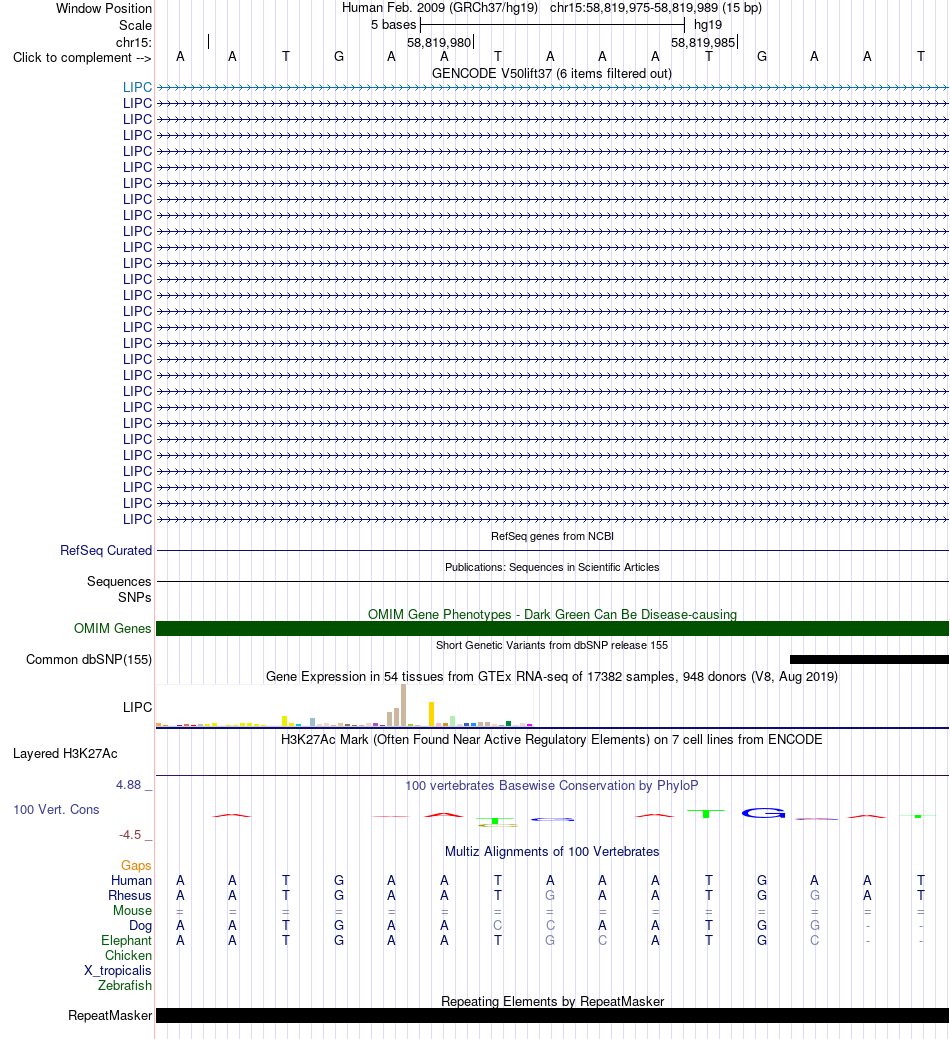The width and height of the screenshot is (950, 1039).
Task: Click the SNPs track label
Action: pos(134,597)
